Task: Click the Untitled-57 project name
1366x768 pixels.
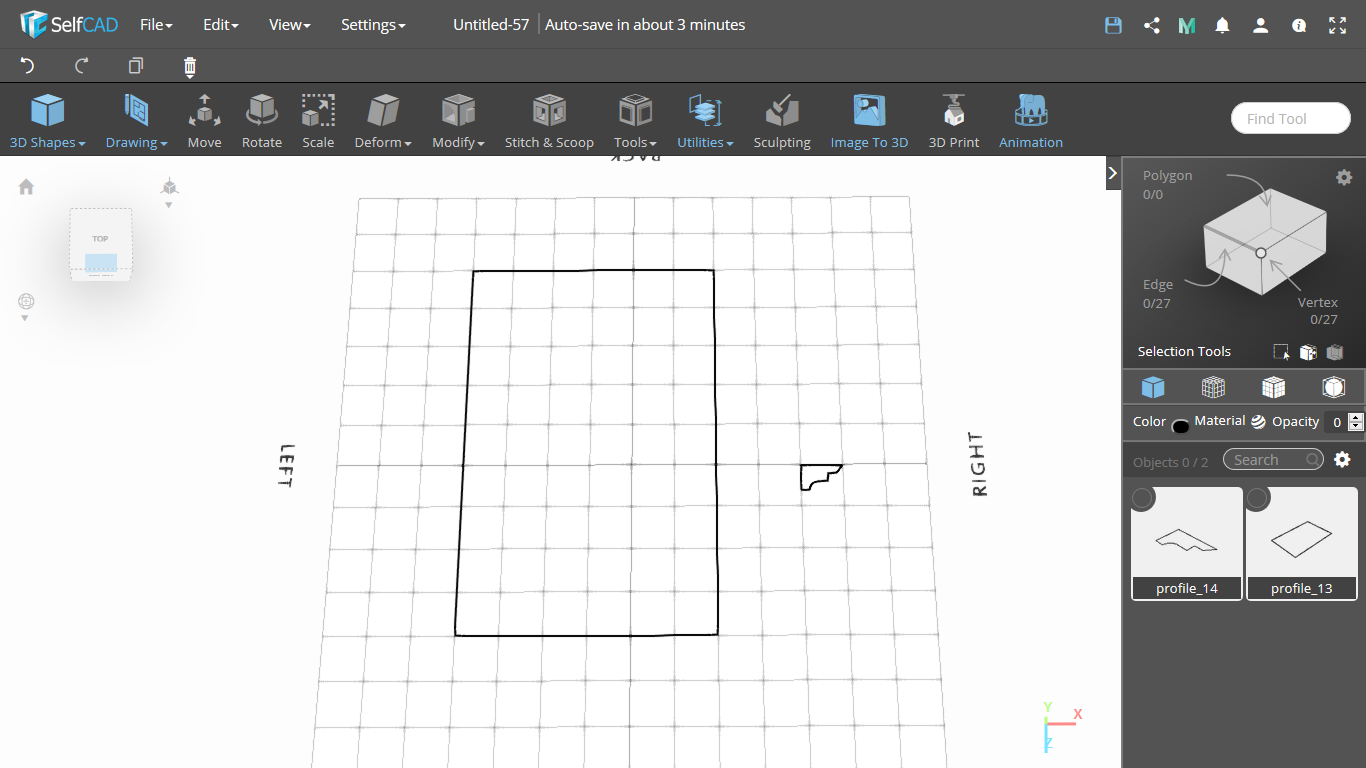Action: click(x=491, y=25)
